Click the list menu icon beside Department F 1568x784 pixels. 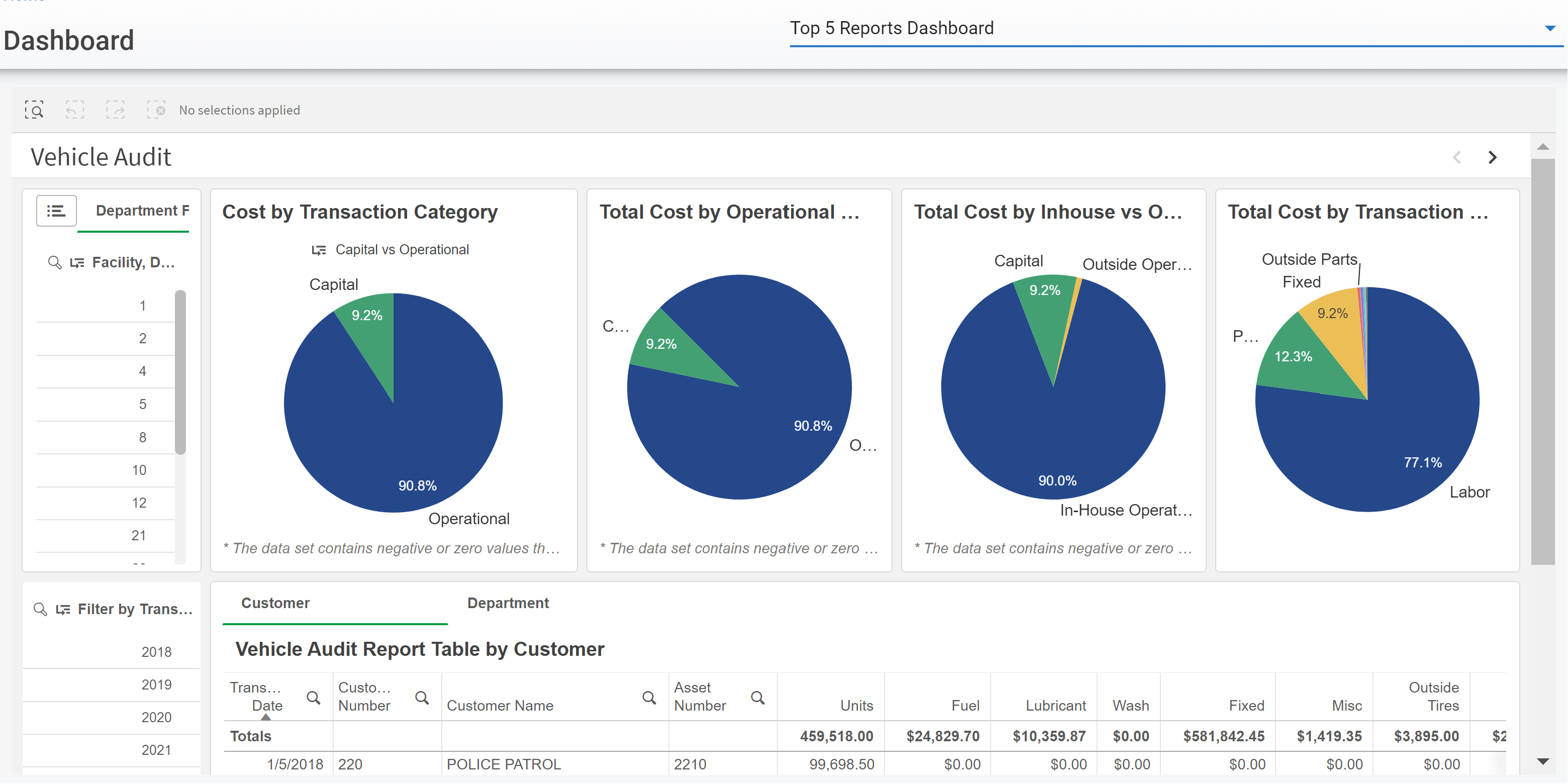[56, 211]
